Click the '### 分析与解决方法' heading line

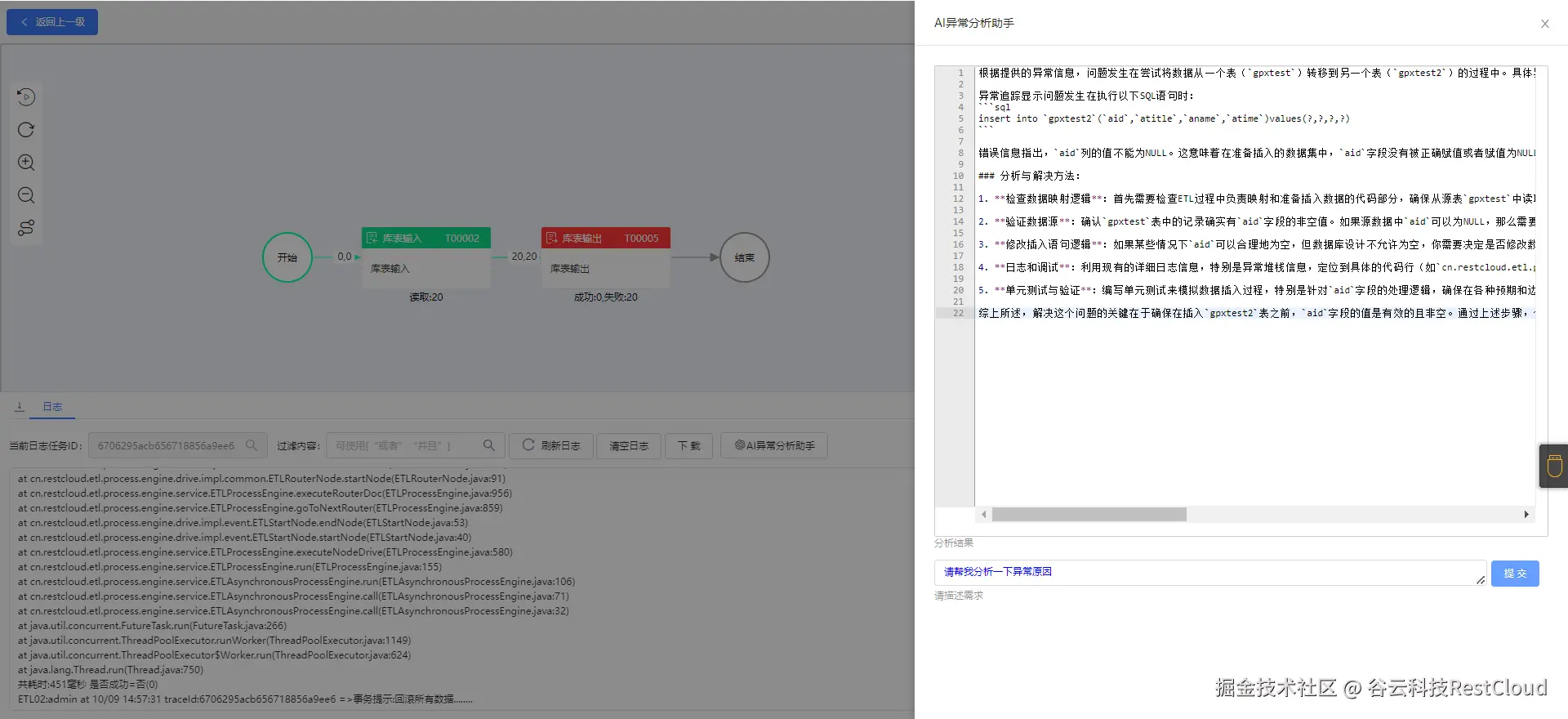click(1029, 176)
